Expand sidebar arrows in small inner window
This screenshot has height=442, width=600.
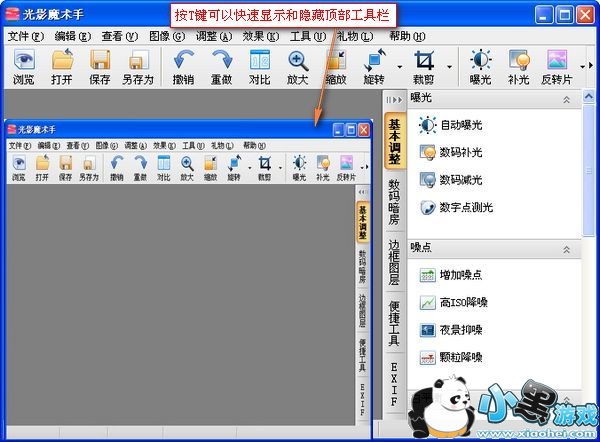click(362, 192)
